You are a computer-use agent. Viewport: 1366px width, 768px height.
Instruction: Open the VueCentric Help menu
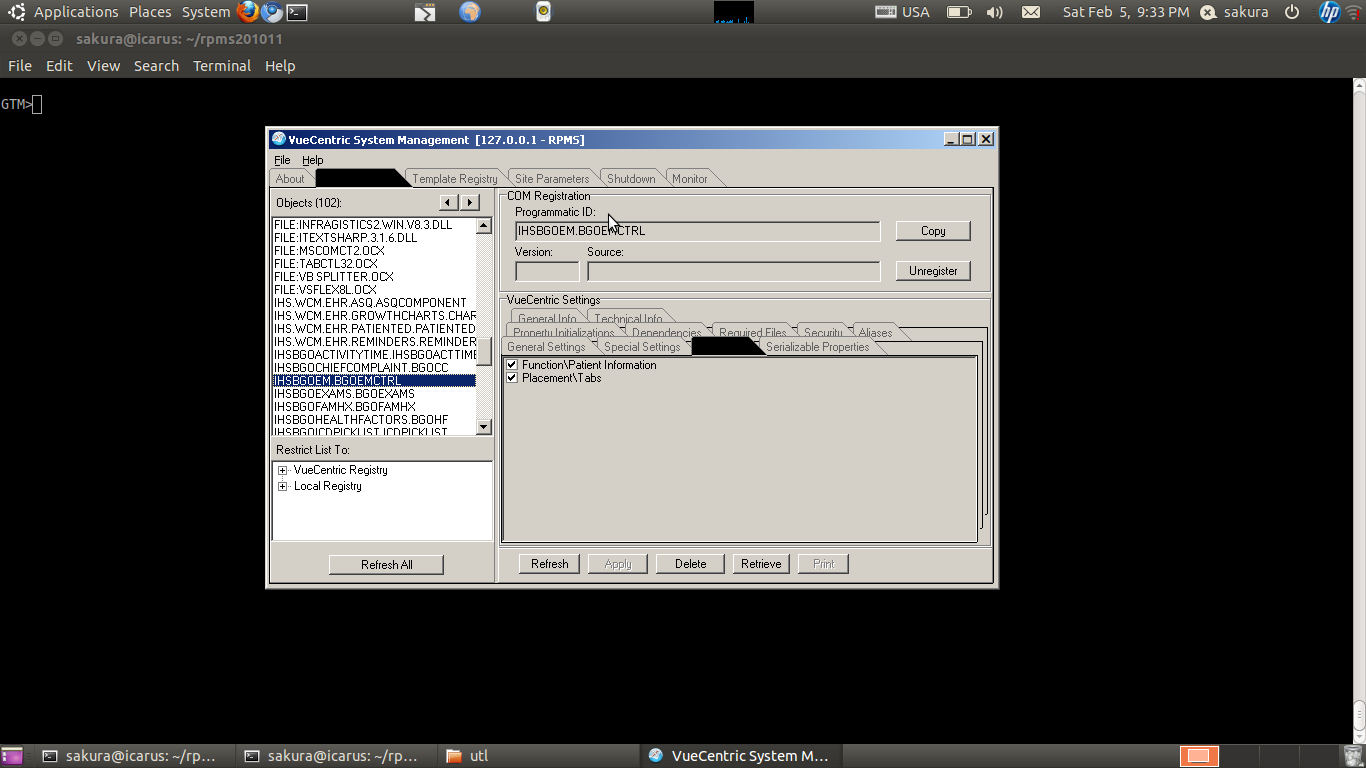[313, 160]
